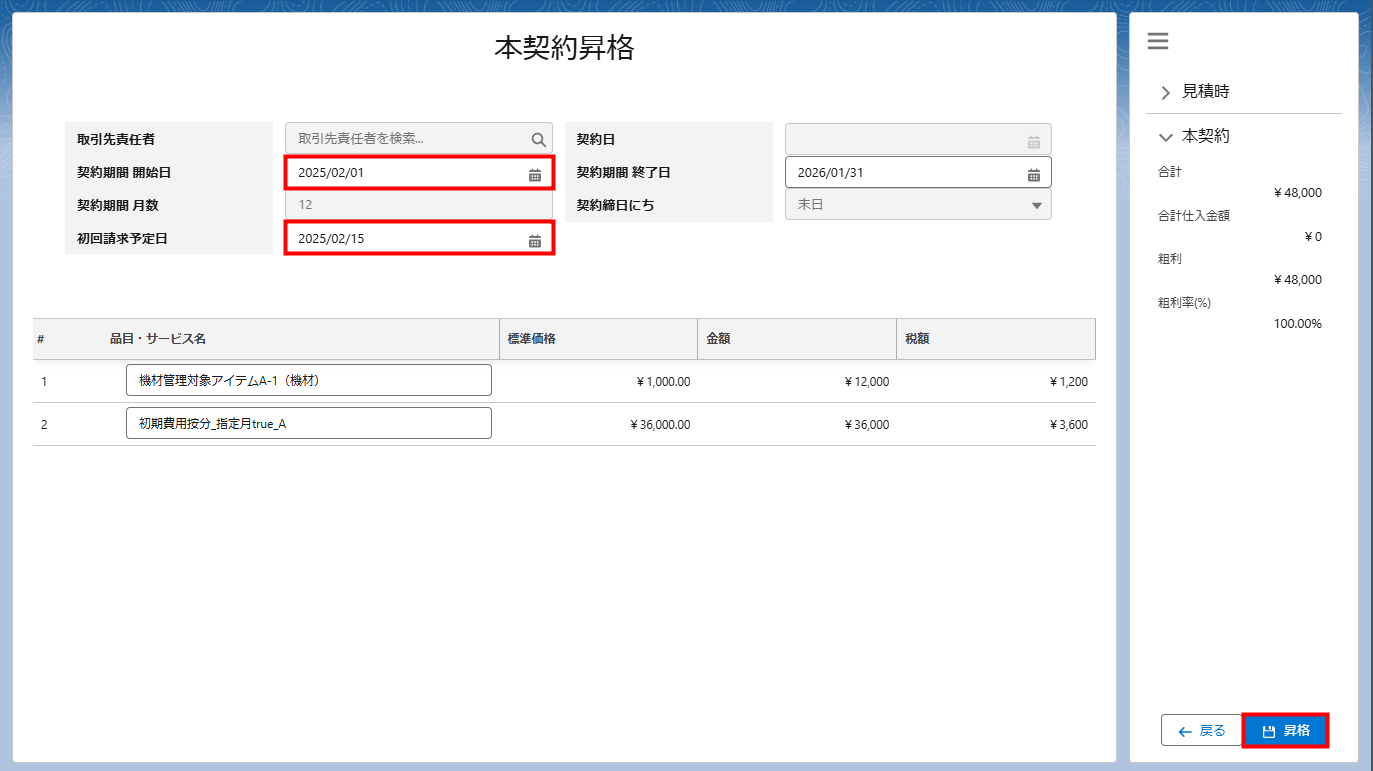Click the 契約期間 開始日 date showing 2025/02/01

click(x=400, y=172)
